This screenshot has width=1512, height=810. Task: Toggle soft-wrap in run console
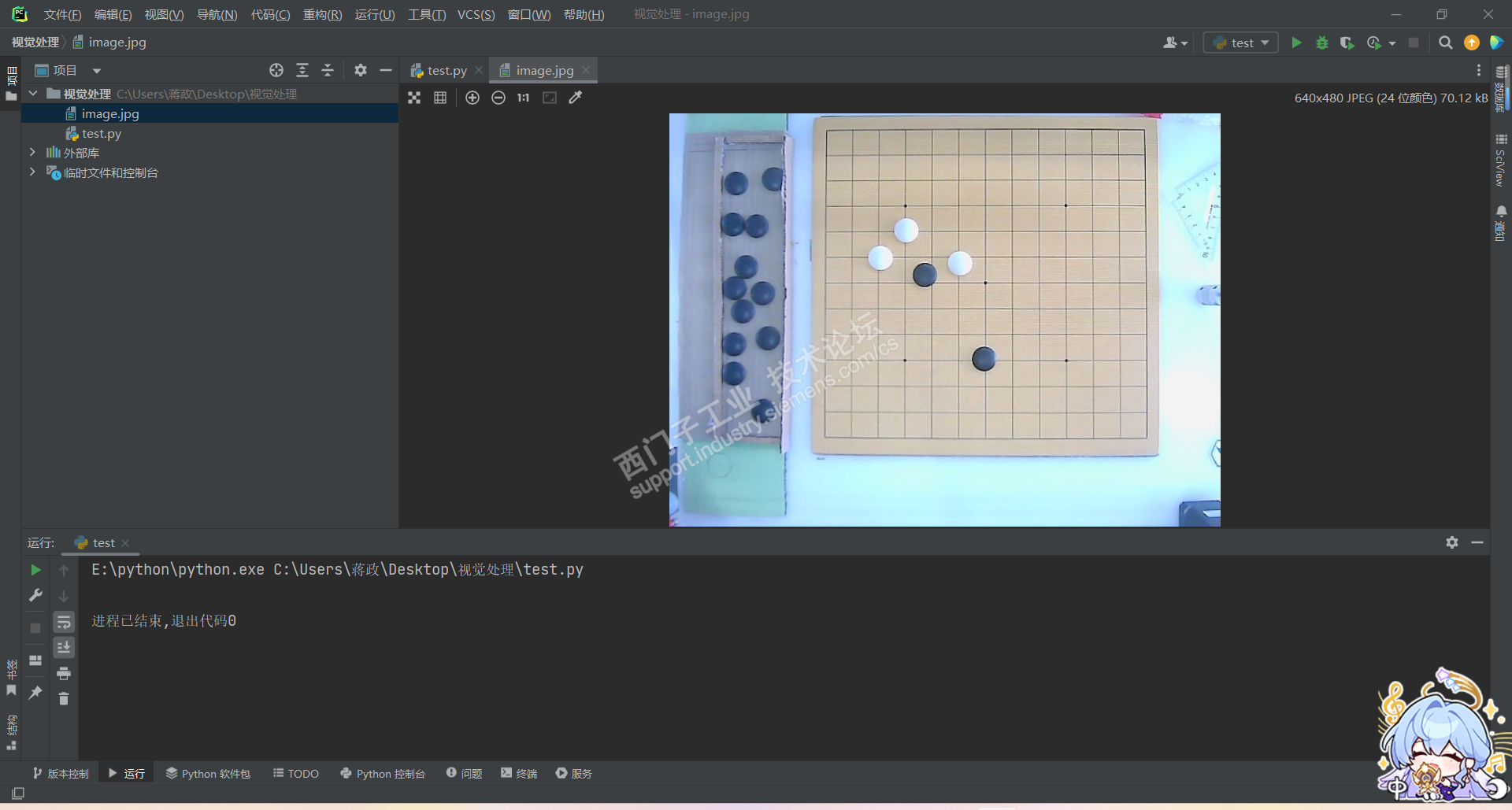tap(64, 622)
